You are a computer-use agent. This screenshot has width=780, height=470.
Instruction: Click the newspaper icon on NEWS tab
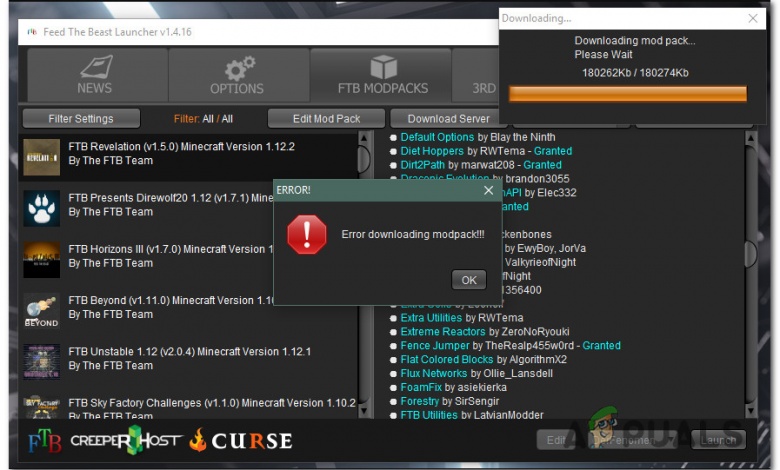click(x=96, y=67)
